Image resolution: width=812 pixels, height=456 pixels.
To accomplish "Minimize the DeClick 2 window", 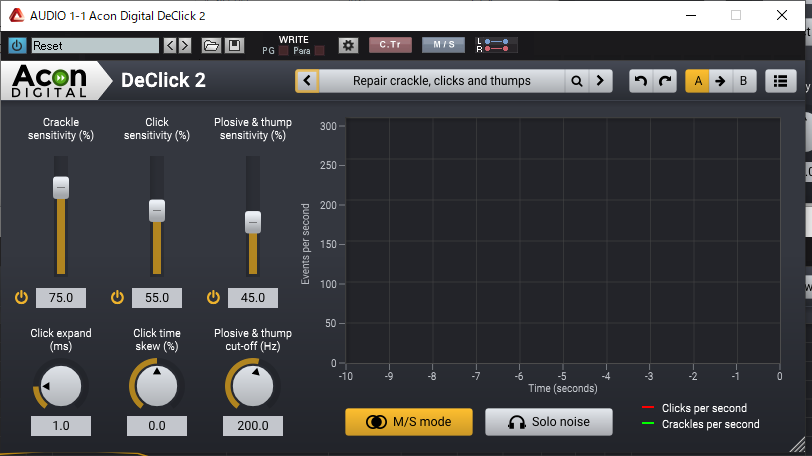I will [x=691, y=16].
